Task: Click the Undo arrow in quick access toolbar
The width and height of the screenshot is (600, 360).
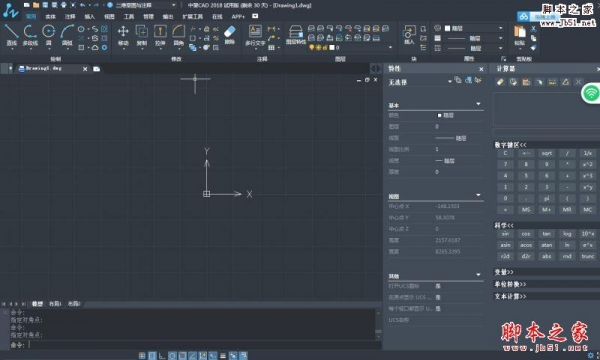Action: [82, 5]
